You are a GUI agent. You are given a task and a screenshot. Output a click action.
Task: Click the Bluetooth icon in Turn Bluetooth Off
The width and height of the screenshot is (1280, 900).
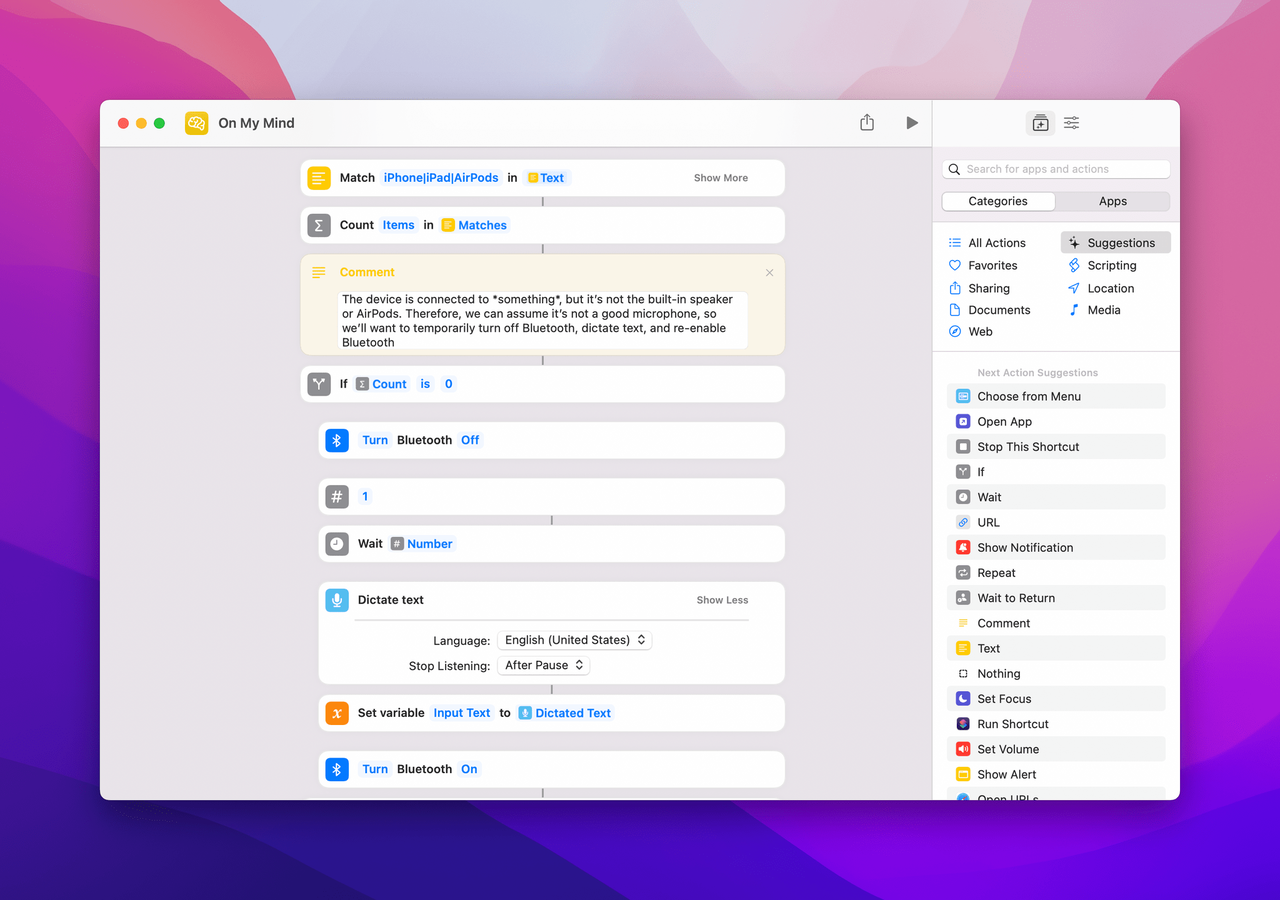point(337,440)
